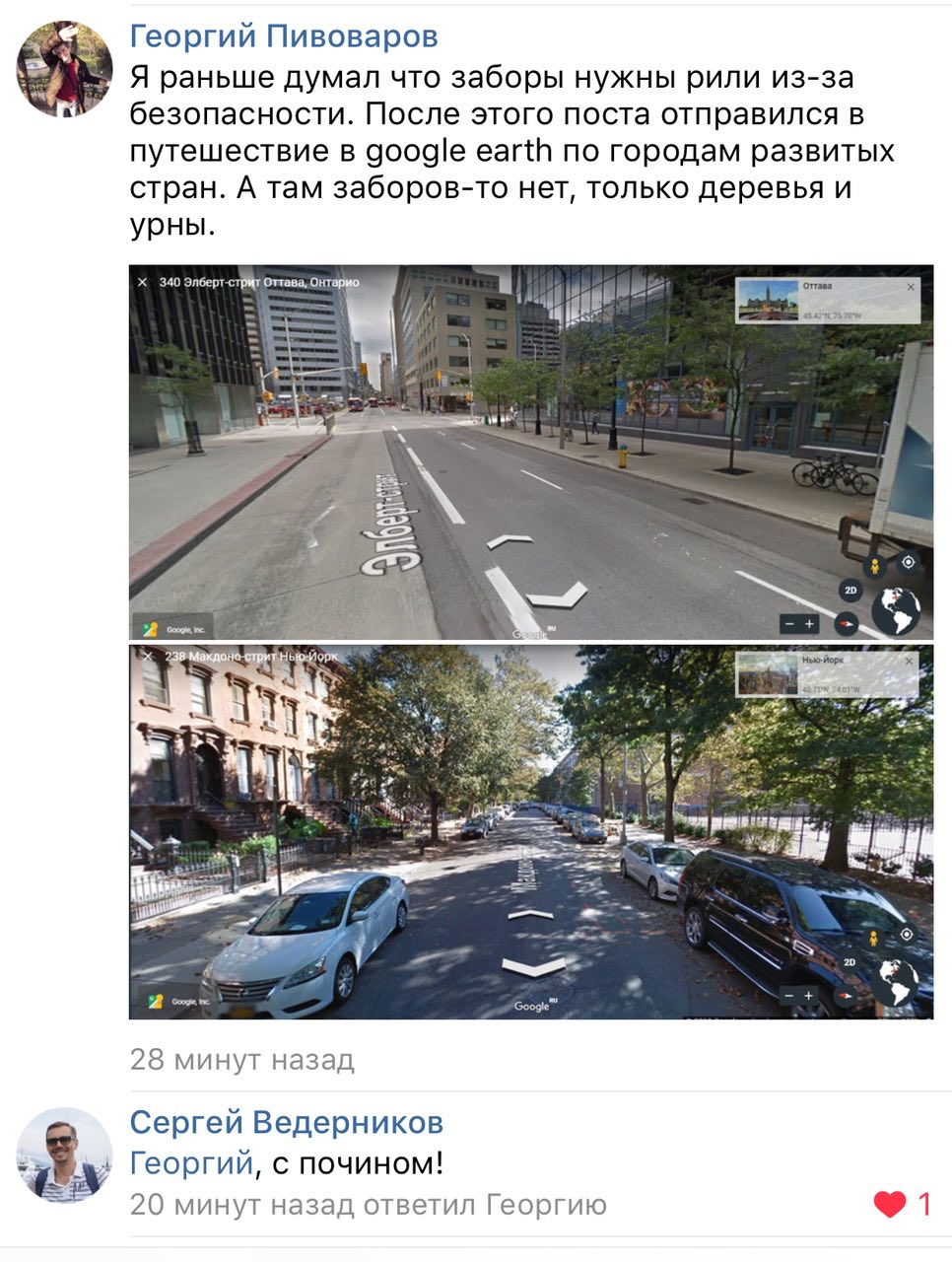Like Сергей Ведерников's comment with the heart icon
Screen dimensions: 952x1262
click(x=890, y=1204)
